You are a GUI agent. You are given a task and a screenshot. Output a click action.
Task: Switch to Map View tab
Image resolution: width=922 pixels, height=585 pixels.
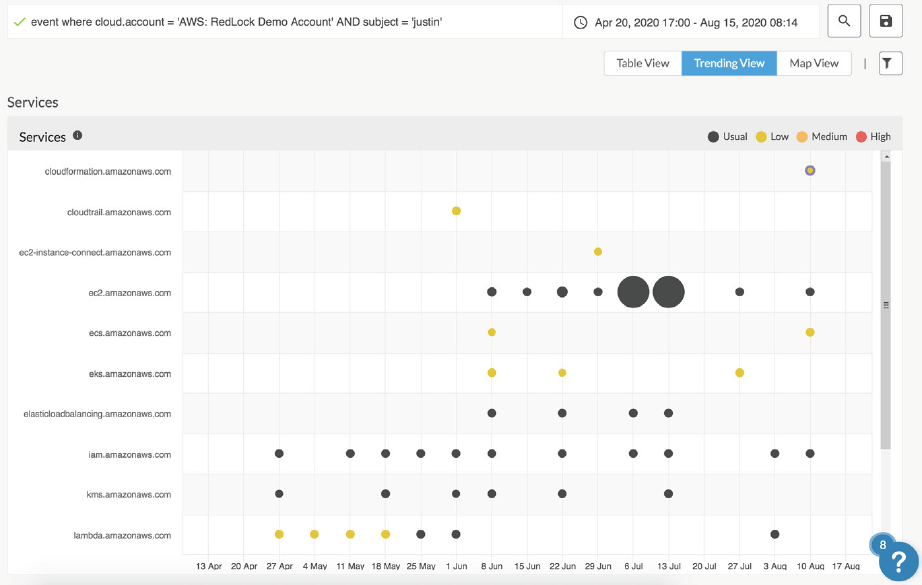[814, 63]
